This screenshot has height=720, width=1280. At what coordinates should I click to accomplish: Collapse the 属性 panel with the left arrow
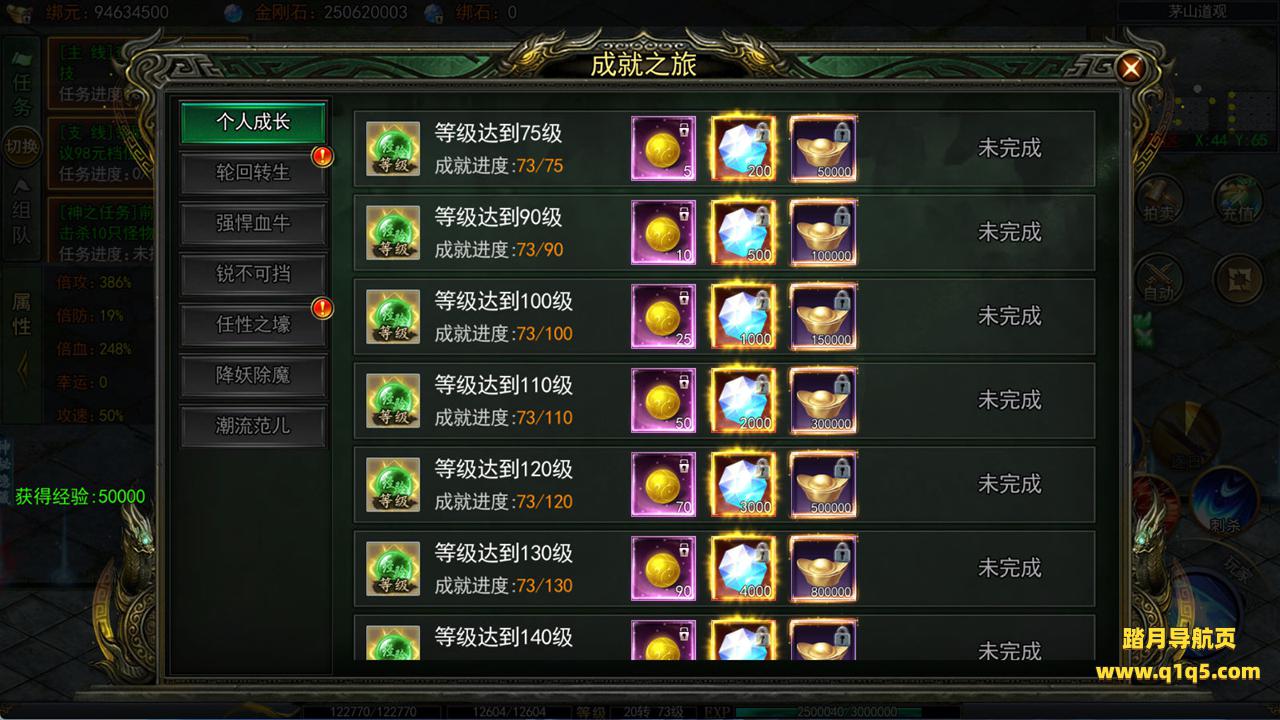coord(22,373)
